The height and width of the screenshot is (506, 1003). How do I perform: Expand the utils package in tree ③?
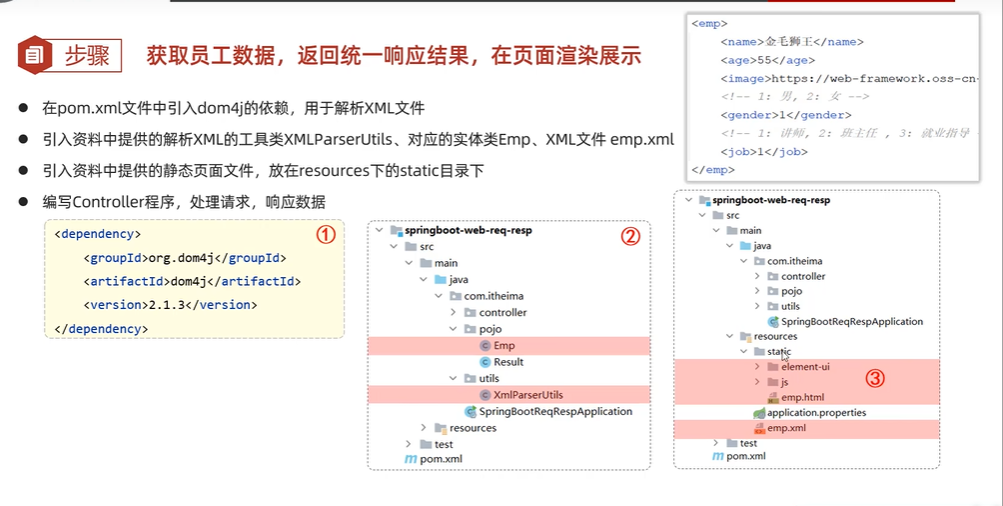click(x=757, y=306)
